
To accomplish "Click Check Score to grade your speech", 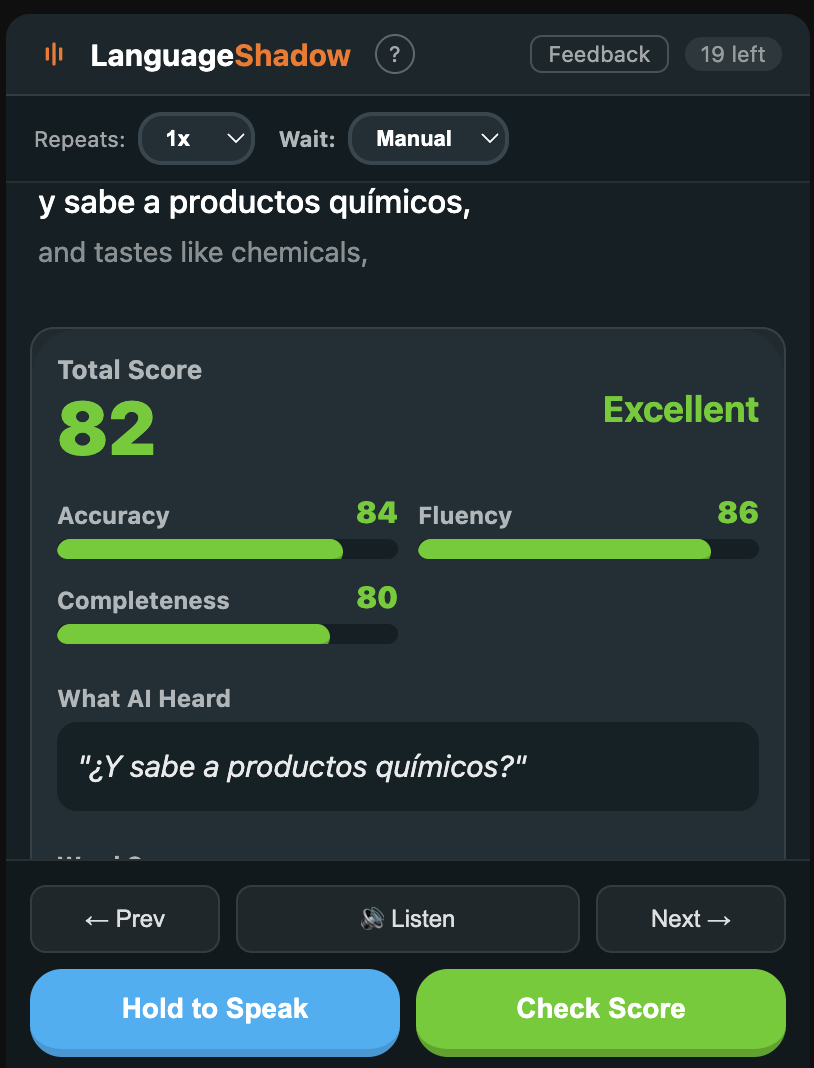I will pyautogui.click(x=600, y=1008).
